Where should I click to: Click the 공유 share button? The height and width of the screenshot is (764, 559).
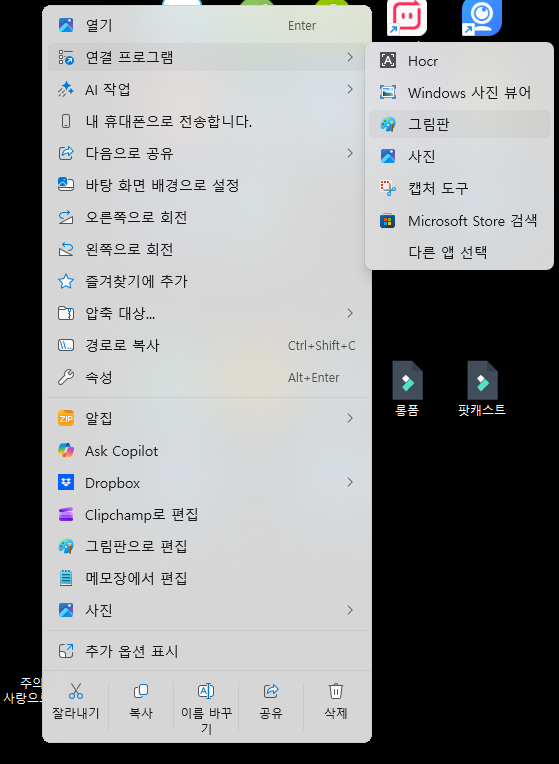tap(271, 702)
